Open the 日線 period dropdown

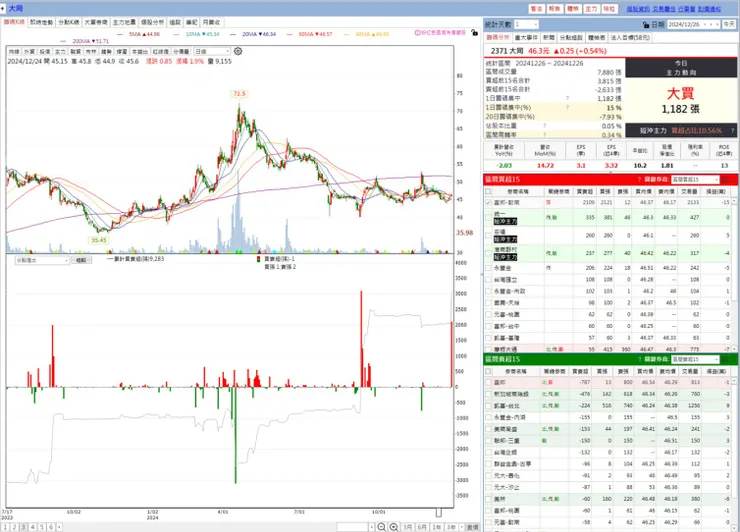(212, 51)
